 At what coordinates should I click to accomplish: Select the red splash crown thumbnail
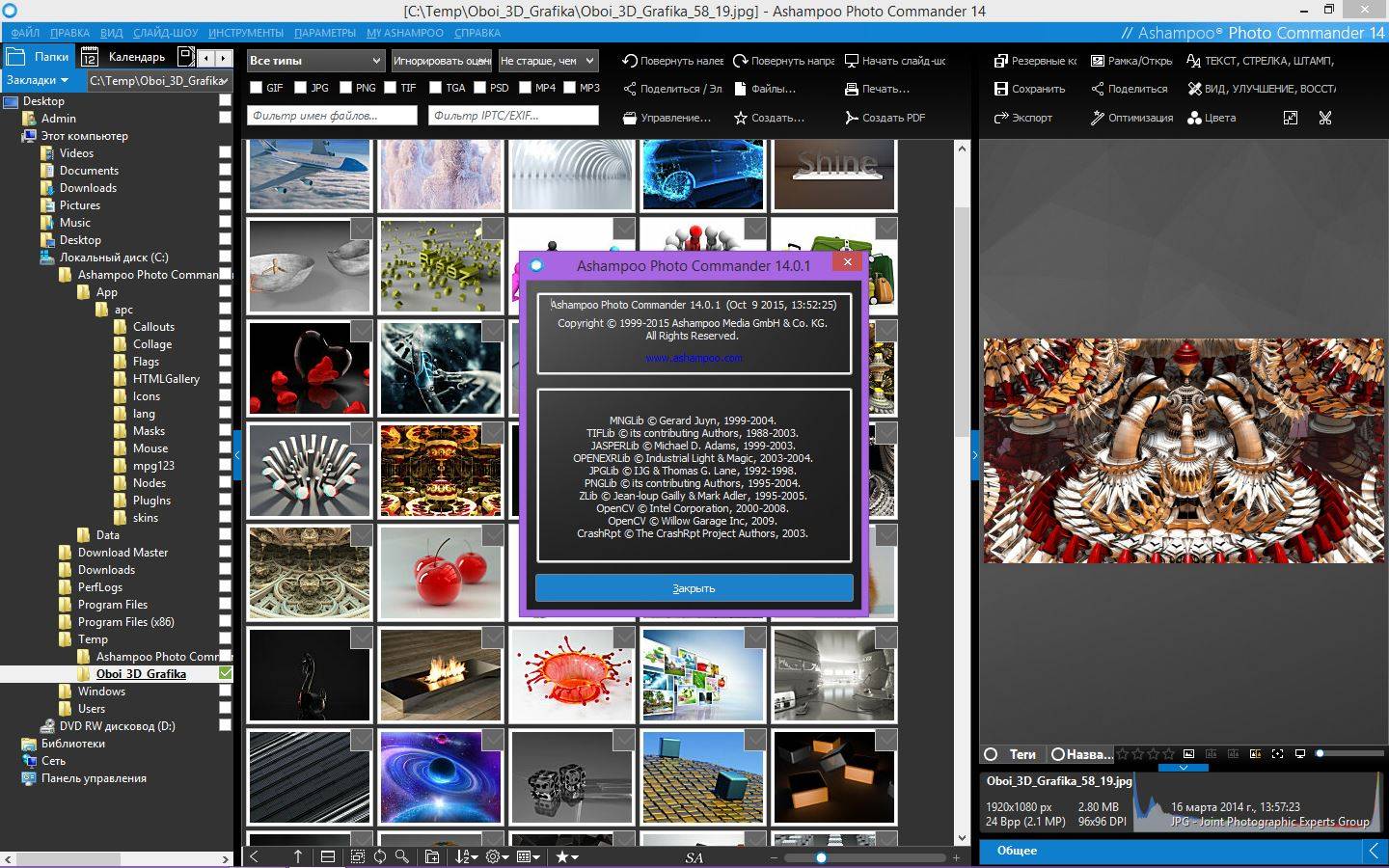pos(571,674)
